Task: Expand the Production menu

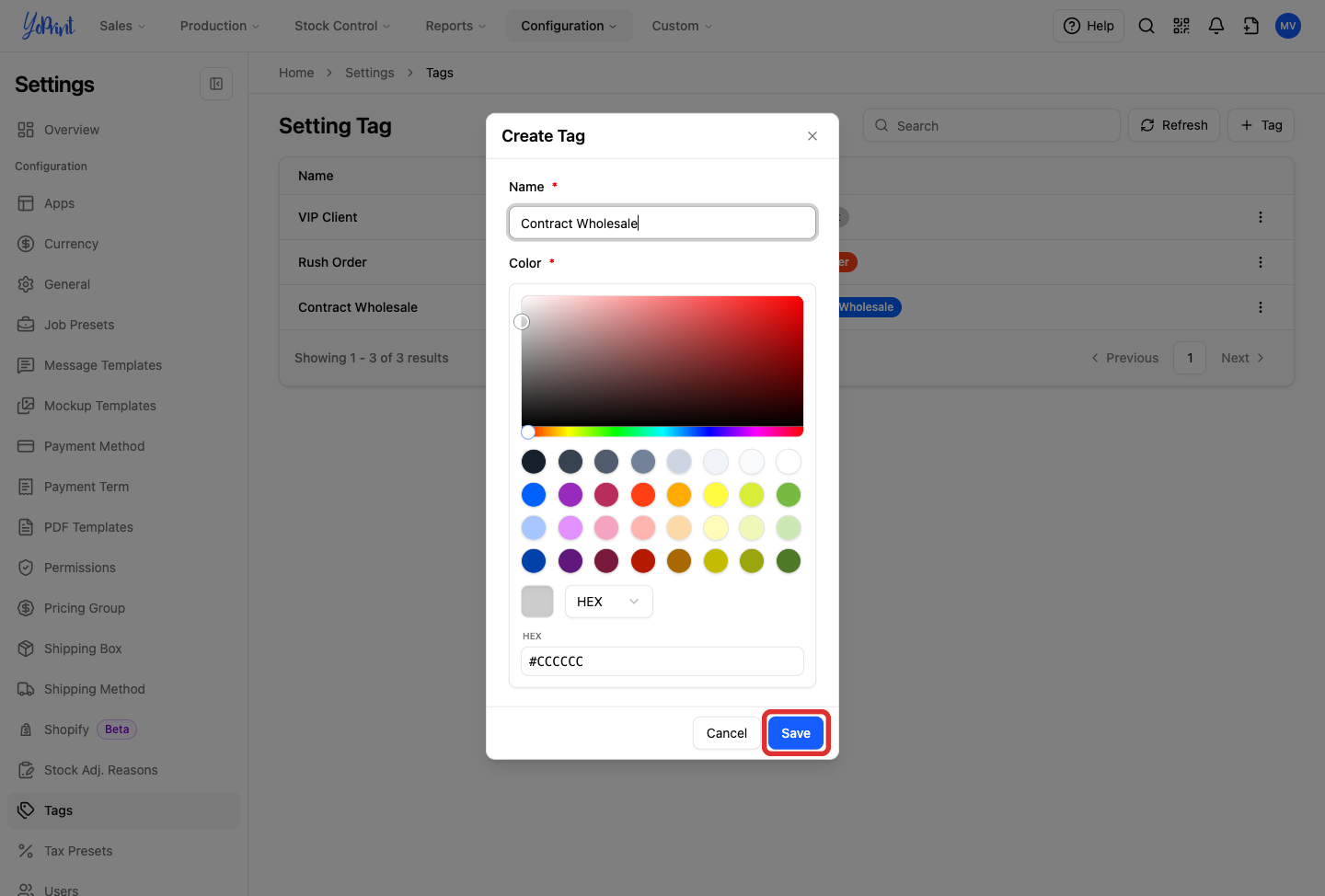Action: [x=220, y=26]
